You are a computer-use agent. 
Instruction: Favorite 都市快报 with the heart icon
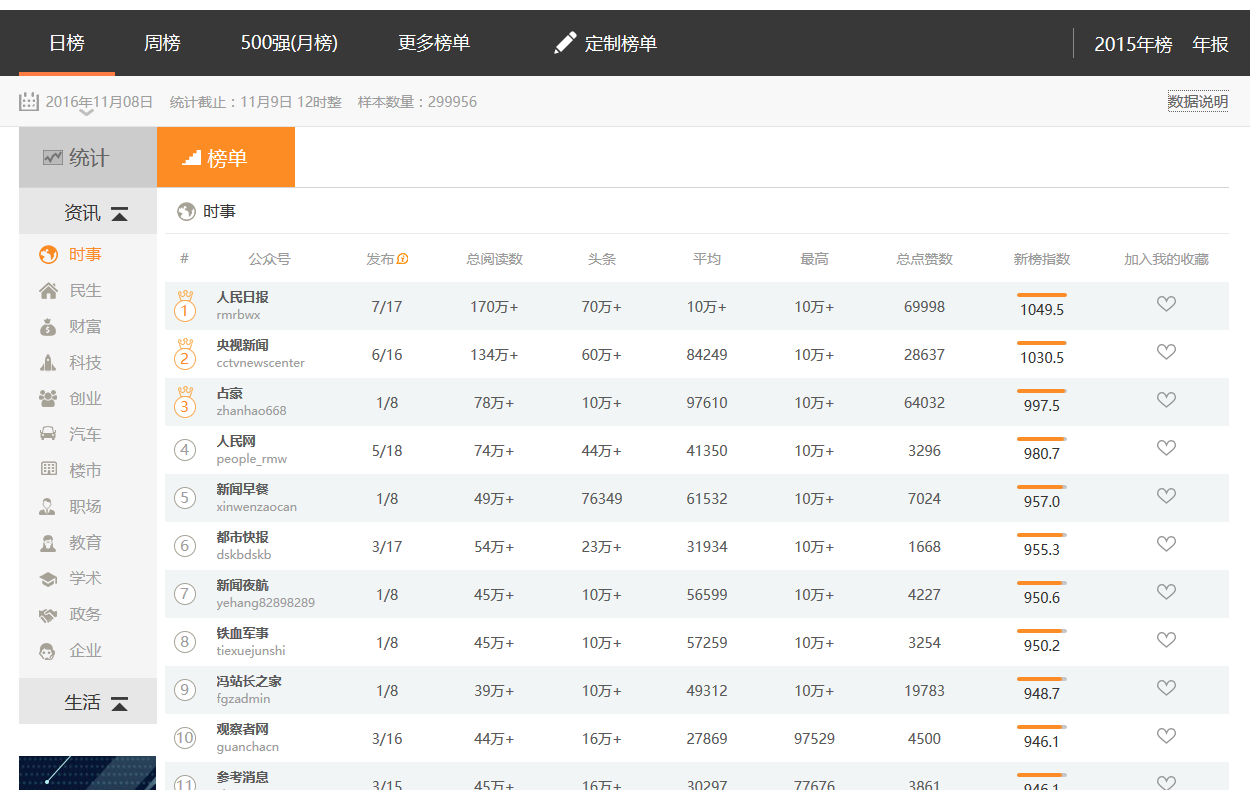(x=1166, y=544)
